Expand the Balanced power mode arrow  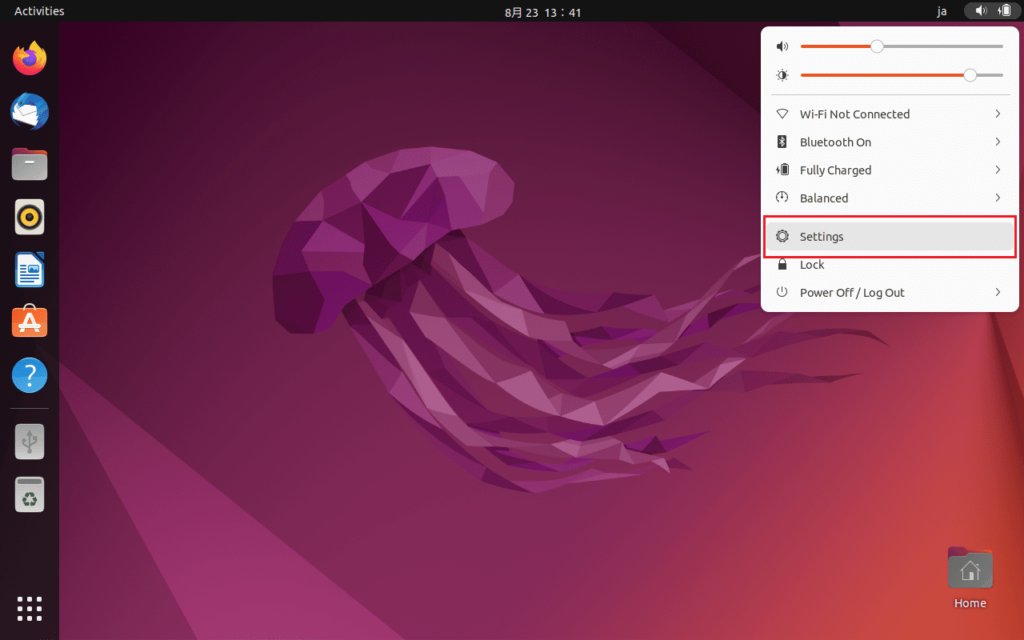tap(998, 198)
